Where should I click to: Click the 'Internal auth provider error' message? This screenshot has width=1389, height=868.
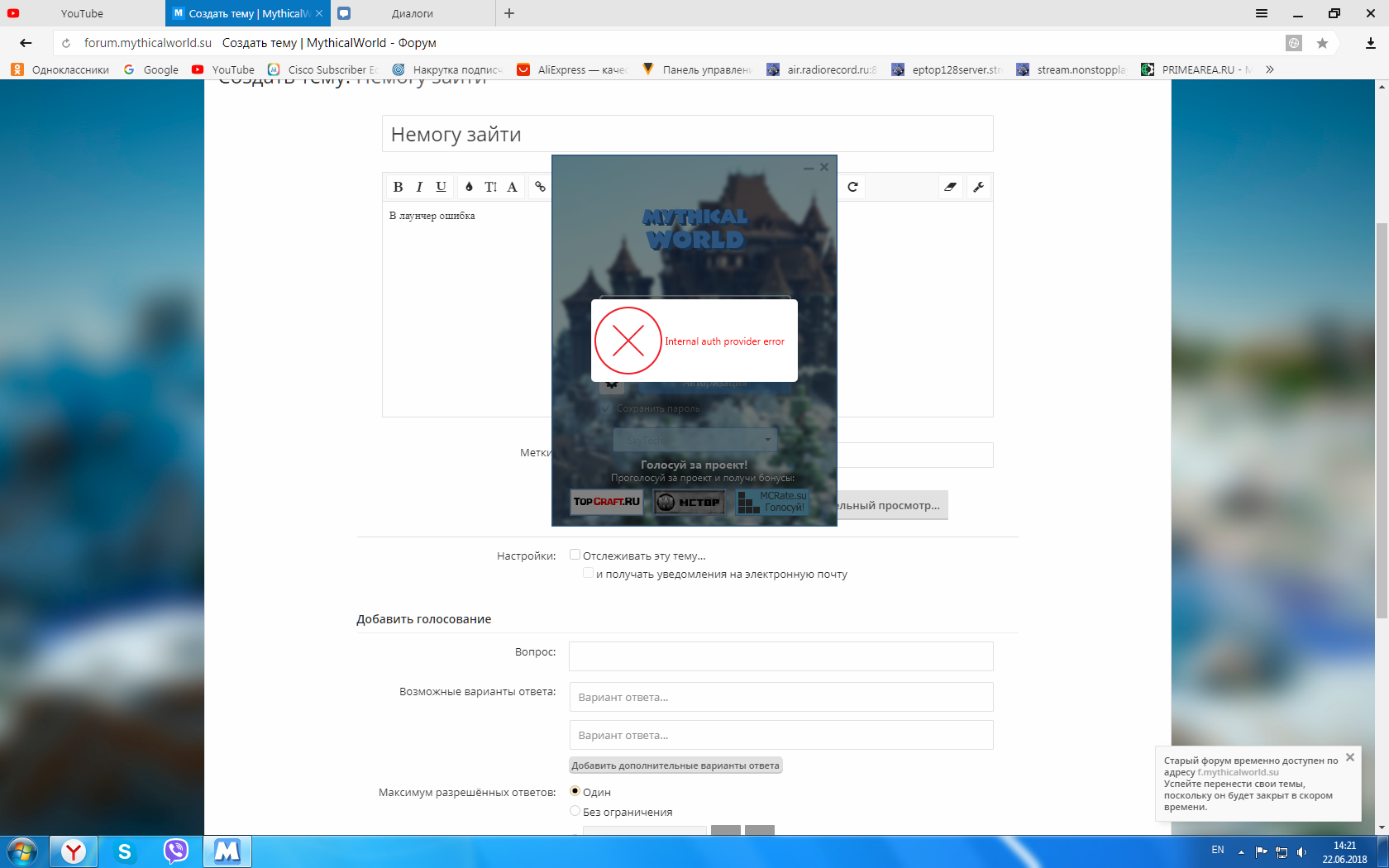click(724, 341)
